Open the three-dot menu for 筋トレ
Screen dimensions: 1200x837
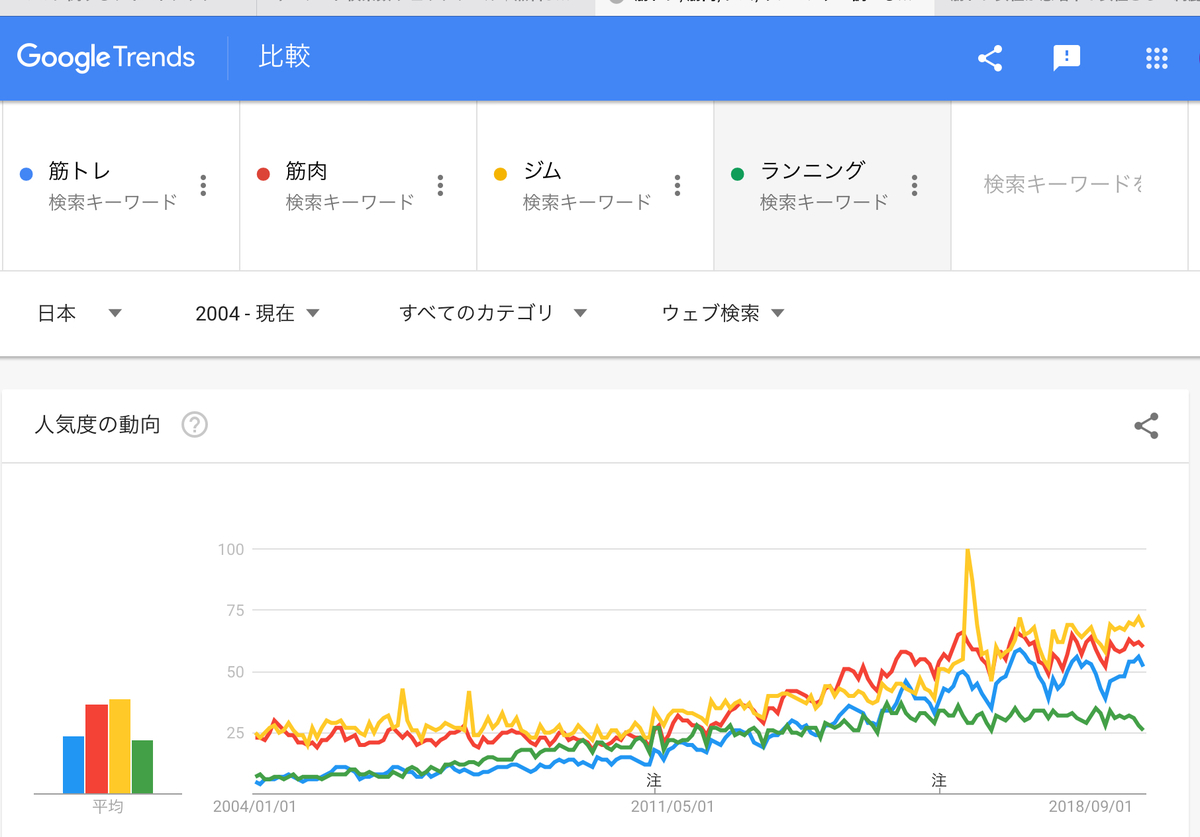203,185
